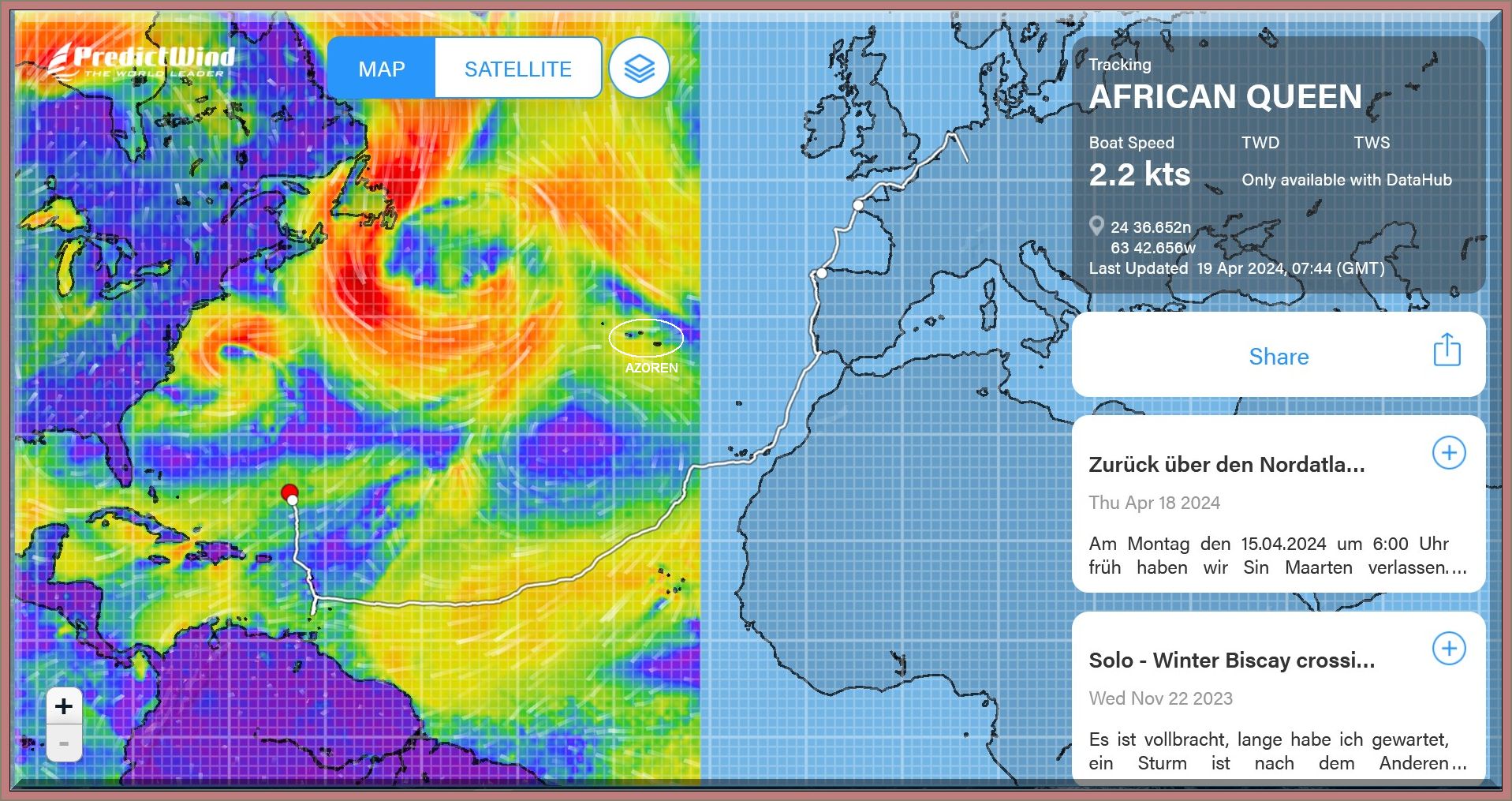Click the PredictWind logo
Viewport: 1512px width, 801px height.
tap(140, 62)
